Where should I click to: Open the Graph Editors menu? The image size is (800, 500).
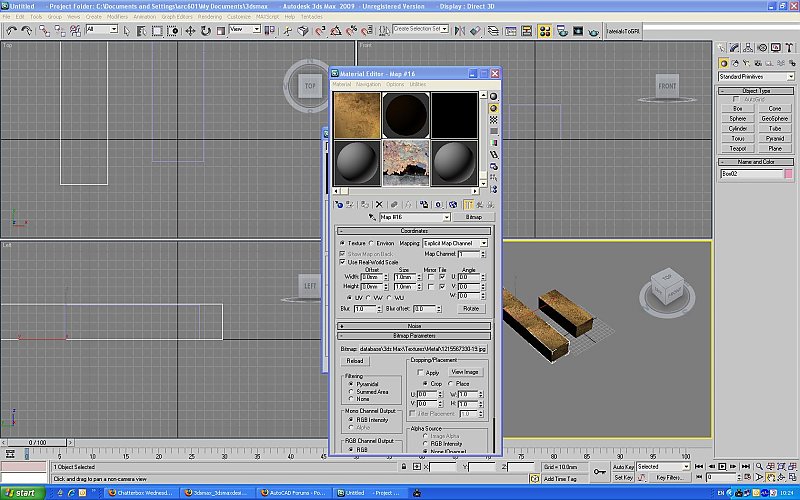(x=177, y=17)
